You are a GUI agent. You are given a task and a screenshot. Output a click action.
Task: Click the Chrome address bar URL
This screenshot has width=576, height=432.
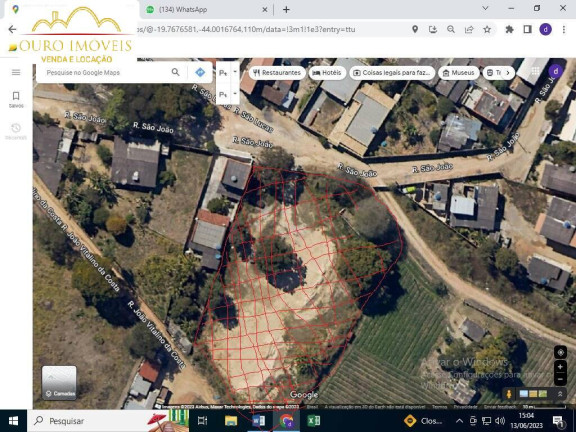[245, 29]
